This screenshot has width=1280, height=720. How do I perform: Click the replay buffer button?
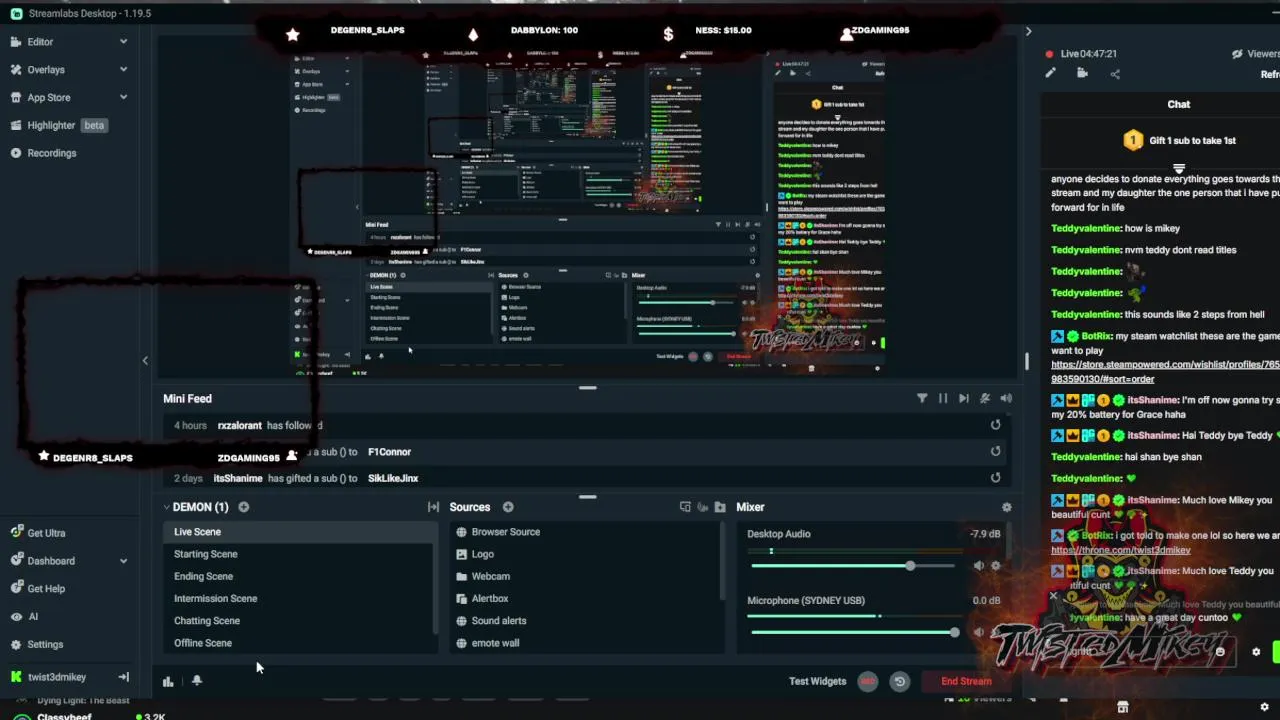[899, 681]
